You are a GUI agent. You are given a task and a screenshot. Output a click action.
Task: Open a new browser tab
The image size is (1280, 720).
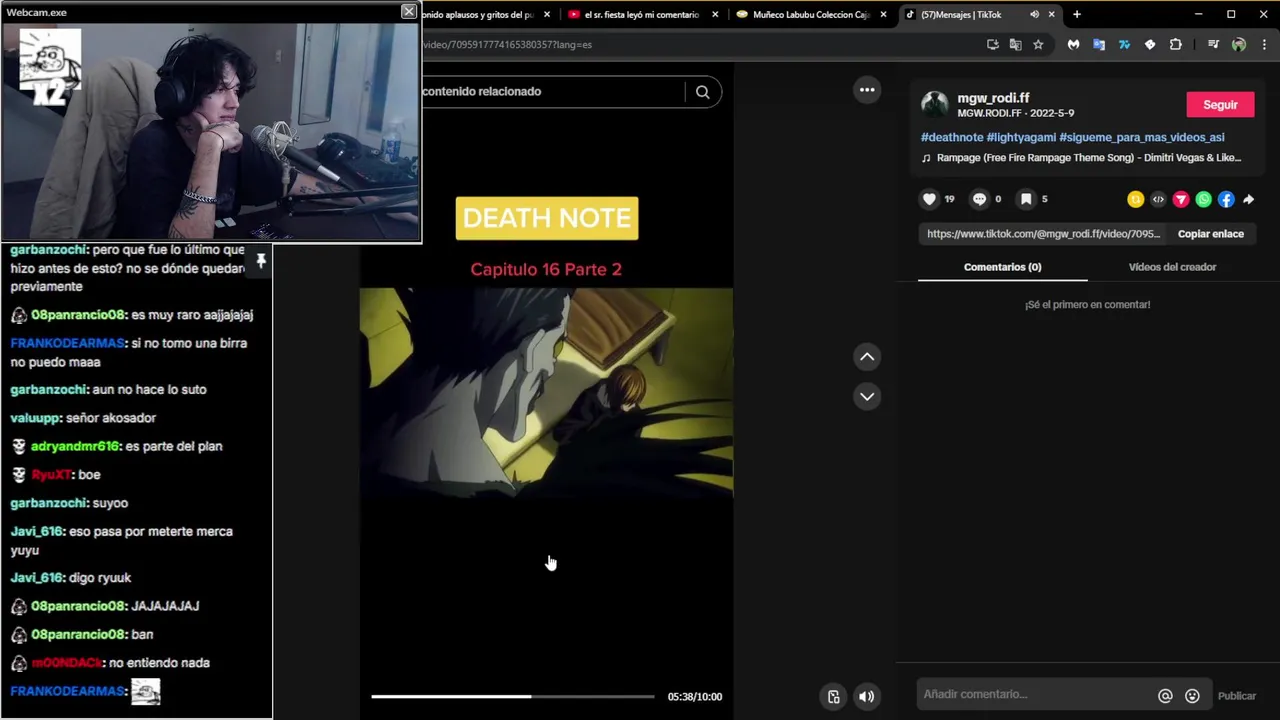point(1077,15)
